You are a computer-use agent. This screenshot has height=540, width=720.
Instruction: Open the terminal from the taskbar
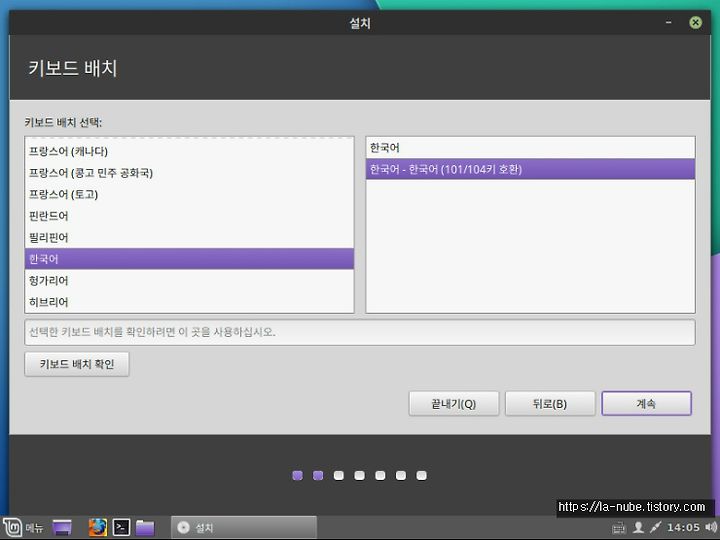pyautogui.click(x=121, y=528)
